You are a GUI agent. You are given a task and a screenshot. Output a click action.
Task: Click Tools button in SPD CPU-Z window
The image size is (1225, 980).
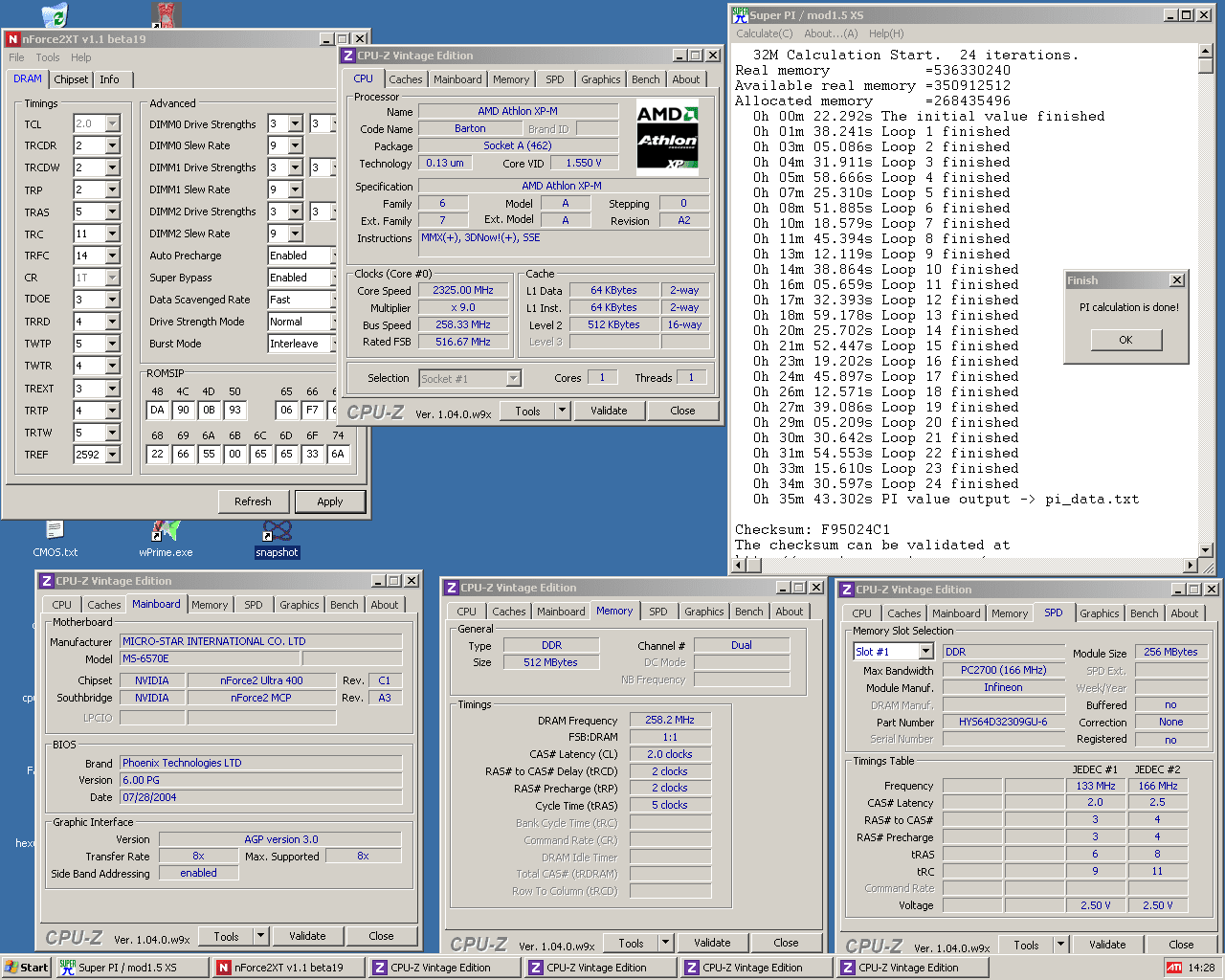pyautogui.click(x=1026, y=945)
